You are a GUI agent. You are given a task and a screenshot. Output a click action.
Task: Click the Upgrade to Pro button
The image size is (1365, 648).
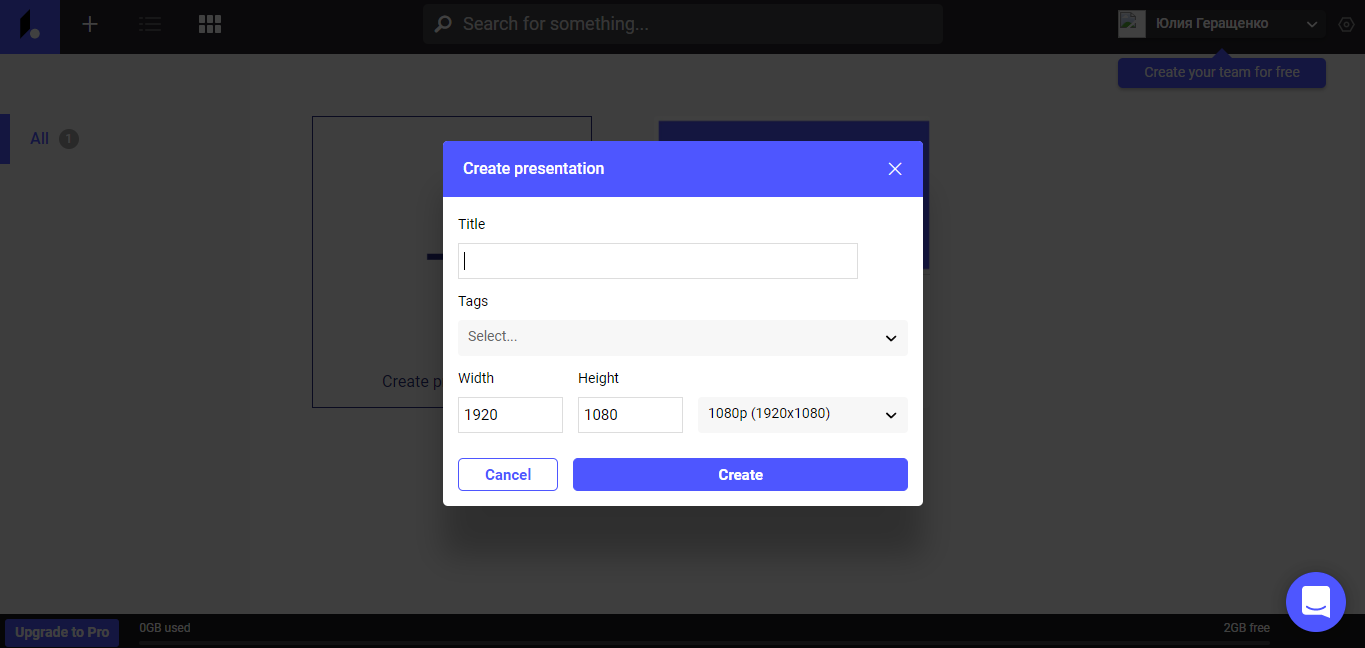62,632
